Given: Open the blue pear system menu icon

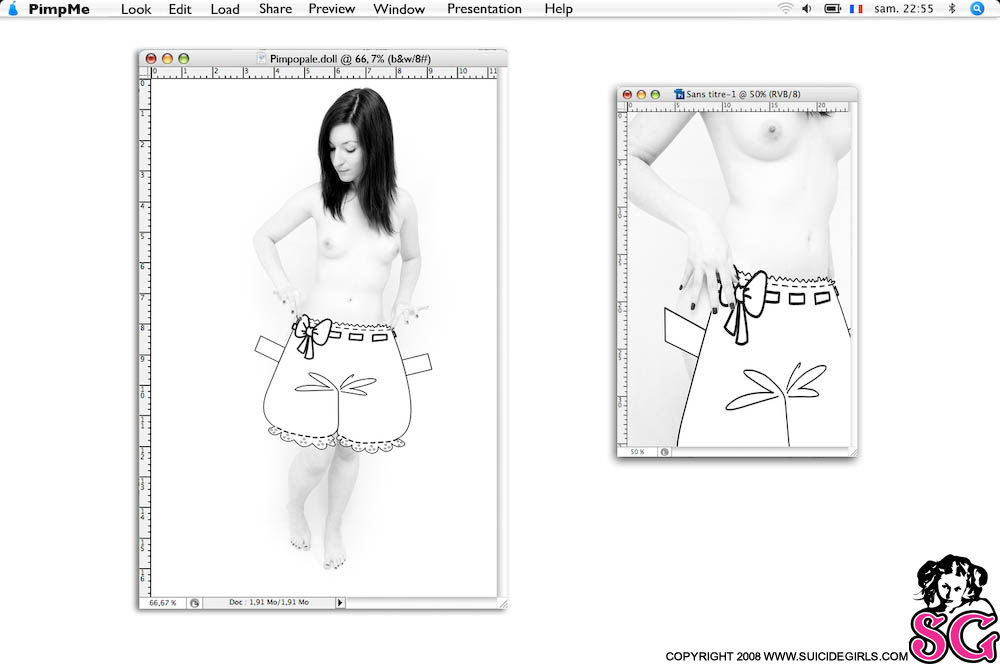Looking at the screenshot, I should [13, 8].
